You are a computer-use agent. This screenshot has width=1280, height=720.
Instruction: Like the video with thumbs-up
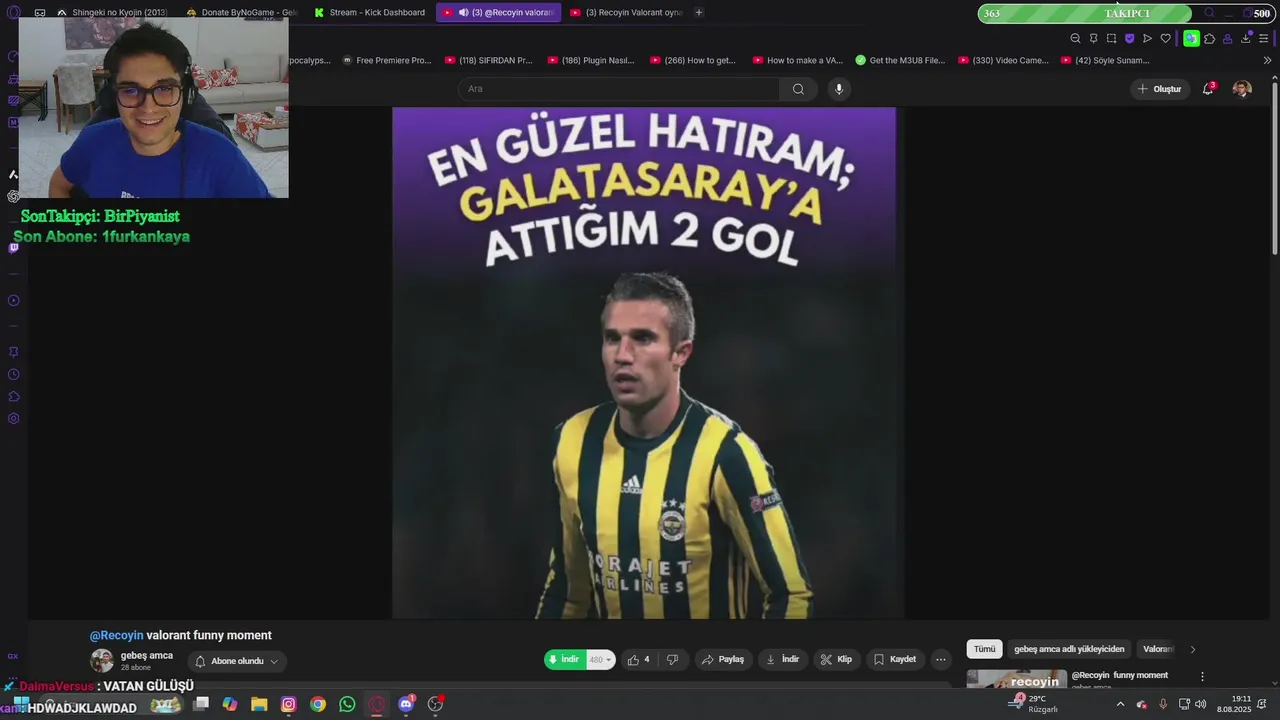pos(638,660)
